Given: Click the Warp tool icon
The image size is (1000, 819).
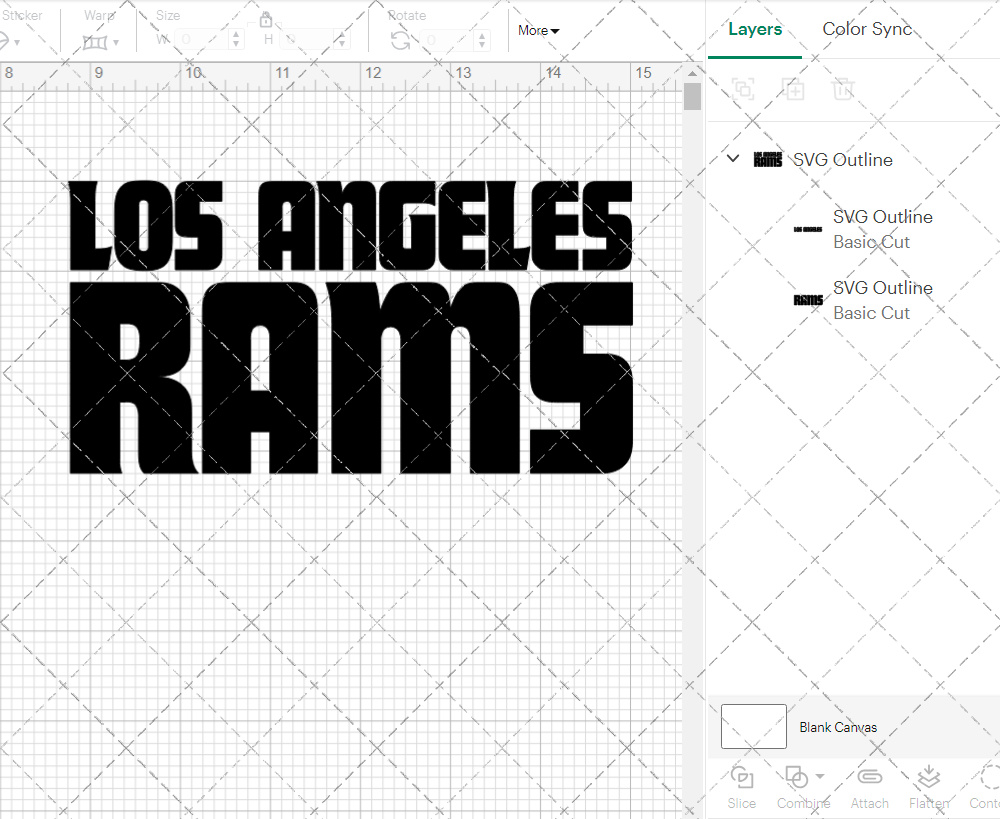Looking at the screenshot, I should click(x=97, y=41).
